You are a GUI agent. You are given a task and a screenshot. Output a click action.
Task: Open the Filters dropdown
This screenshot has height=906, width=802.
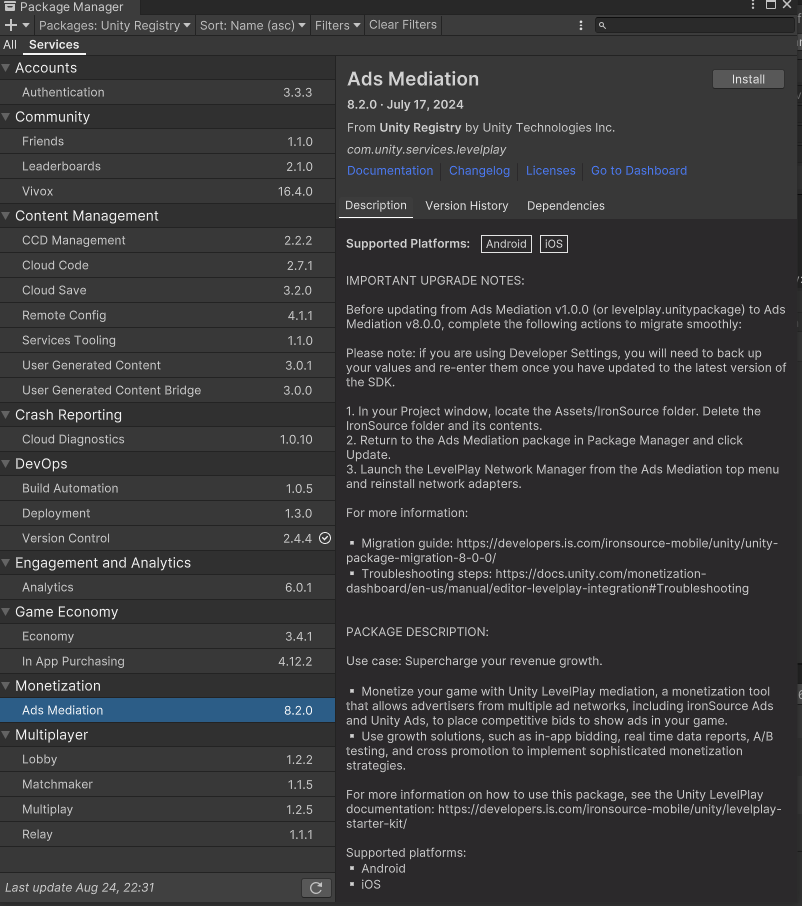337,25
